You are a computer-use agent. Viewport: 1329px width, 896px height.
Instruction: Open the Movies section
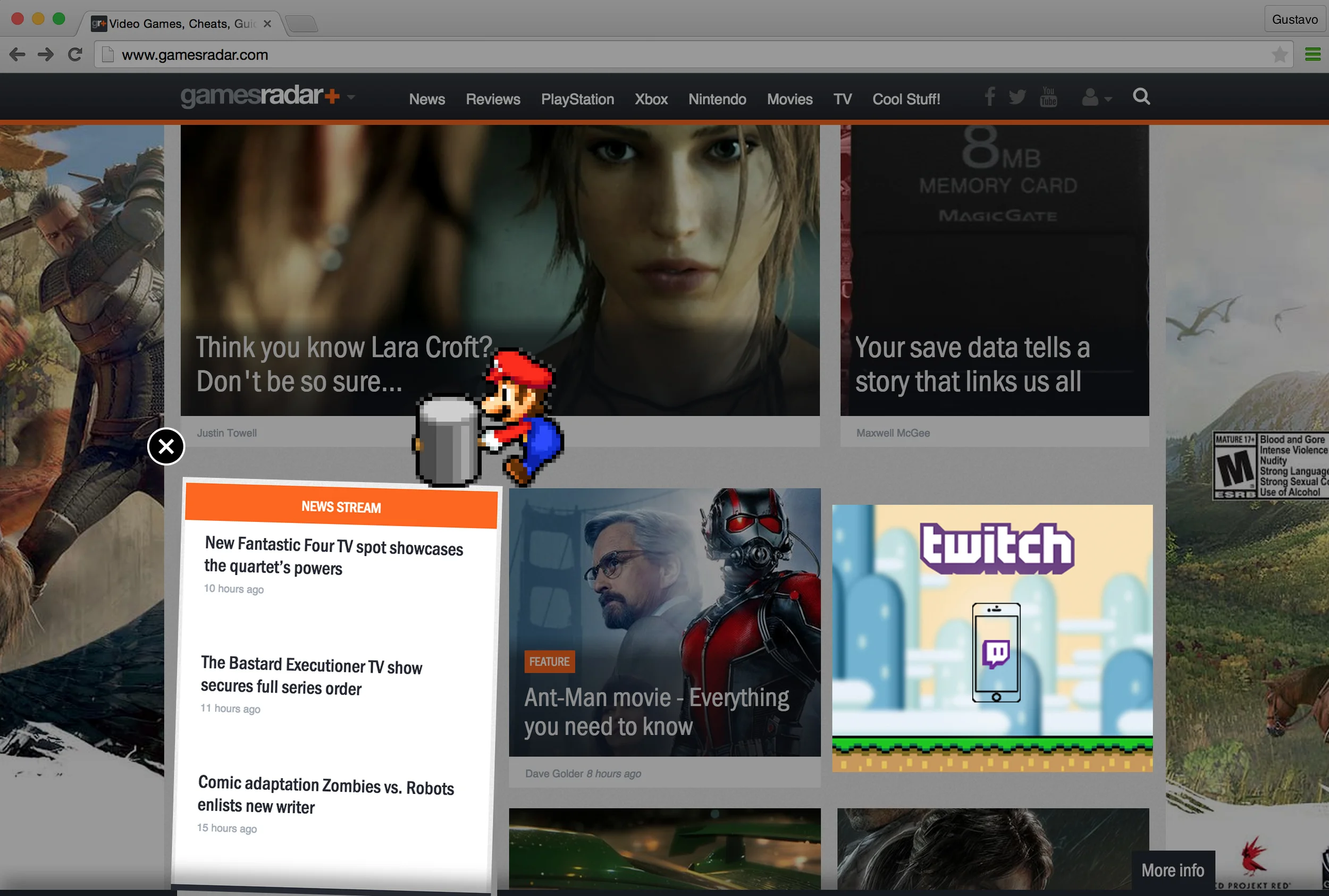[790, 99]
